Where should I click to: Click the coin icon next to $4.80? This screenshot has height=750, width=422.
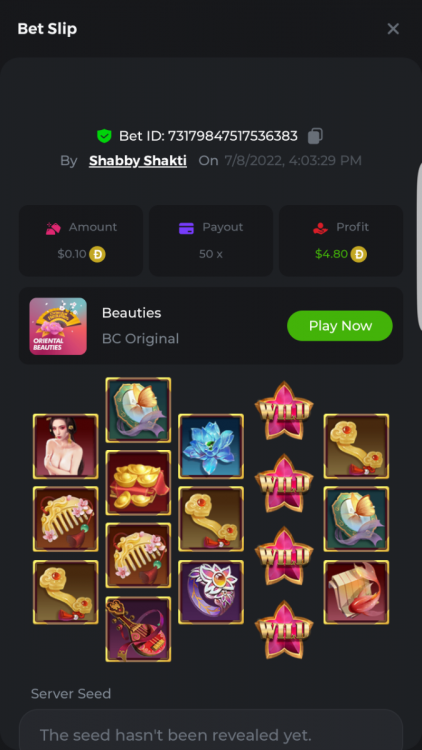(358, 254)
